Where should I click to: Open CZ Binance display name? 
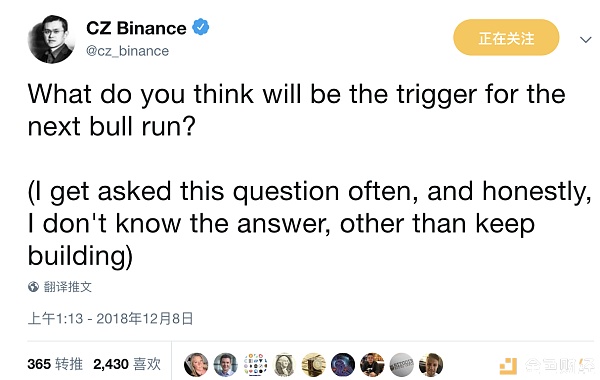(136, 28)
